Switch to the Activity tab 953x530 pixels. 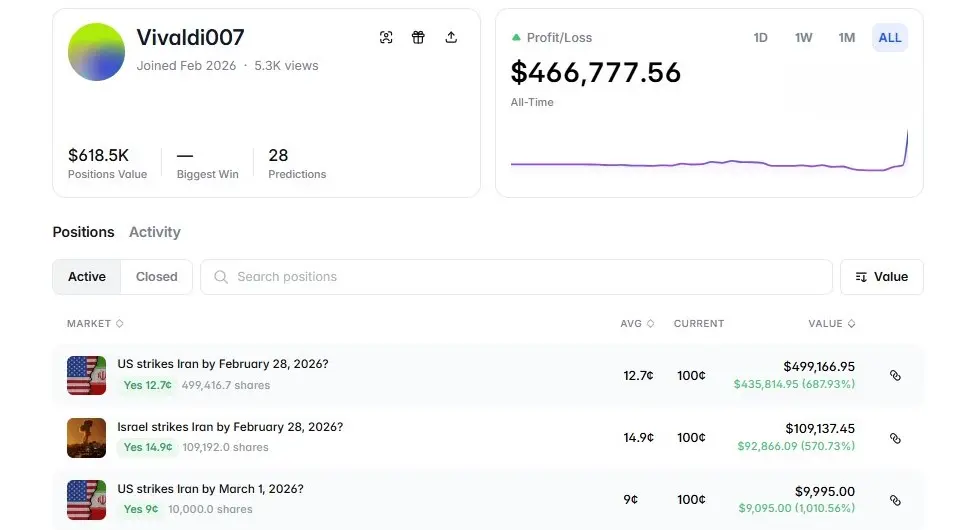154,232
